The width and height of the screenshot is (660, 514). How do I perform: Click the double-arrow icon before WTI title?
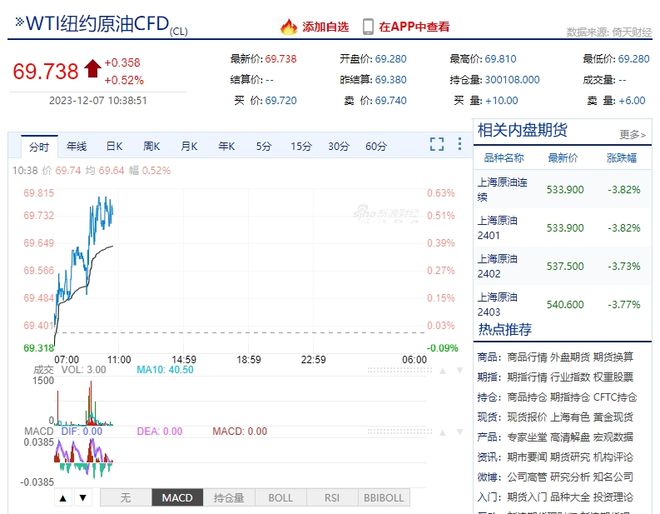click(19, 21)
